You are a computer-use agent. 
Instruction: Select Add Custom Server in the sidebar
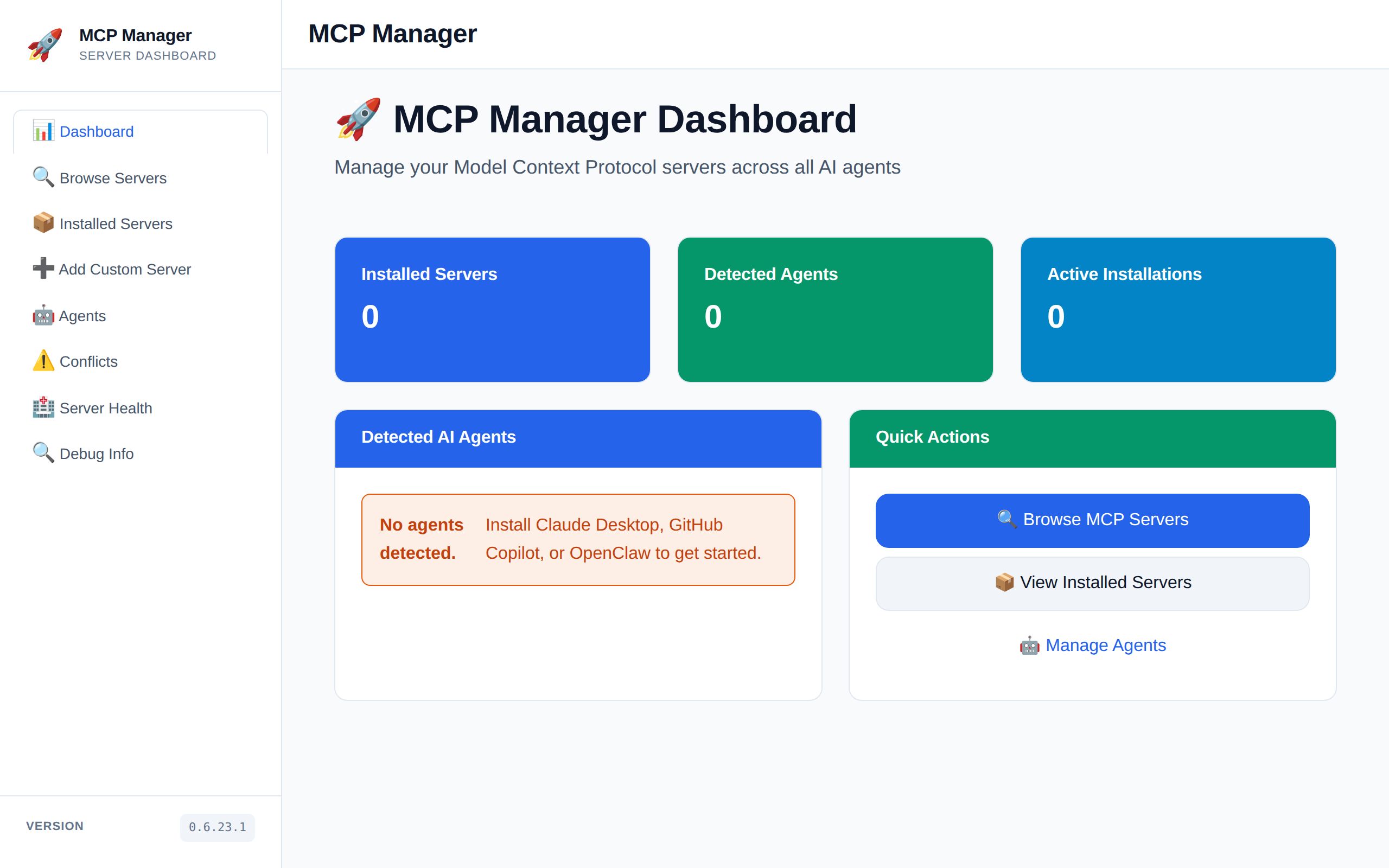141,269
